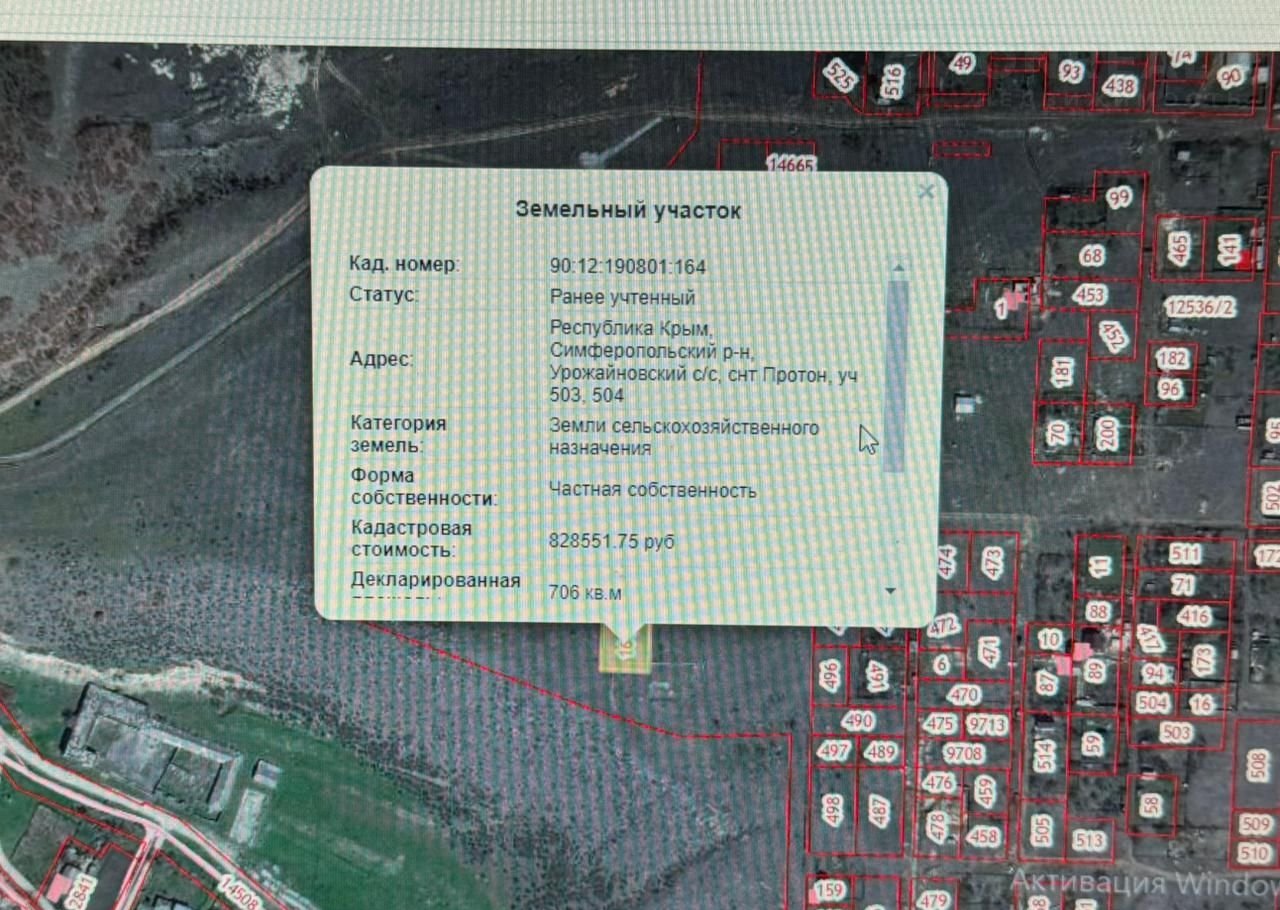Click parcel 438 at top of map
1280x910 pixels.
click(1119, 86)
